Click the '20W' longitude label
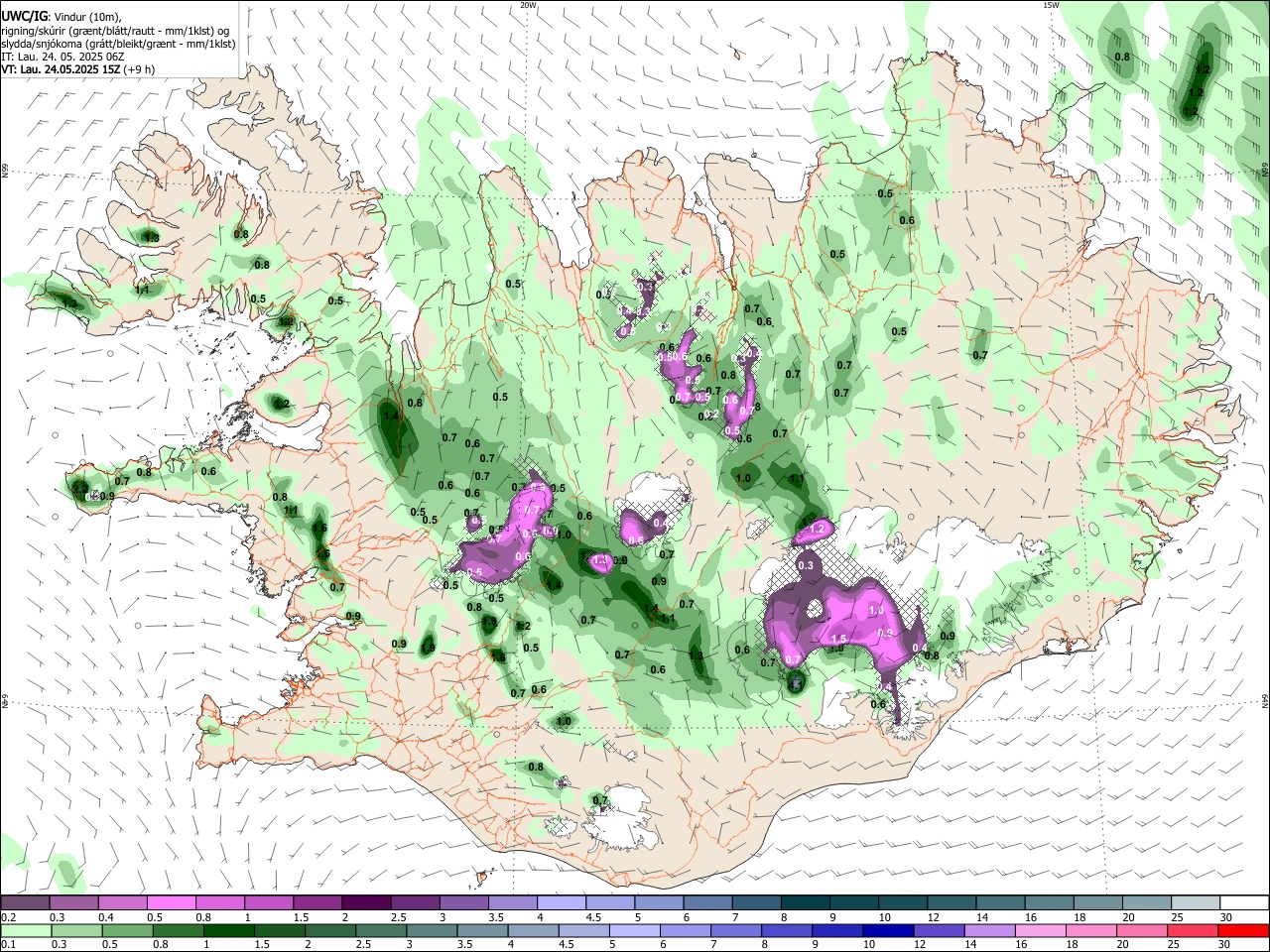Image resolution: width=1270 pixels, height=952 pixels. [x=529, y=5]
